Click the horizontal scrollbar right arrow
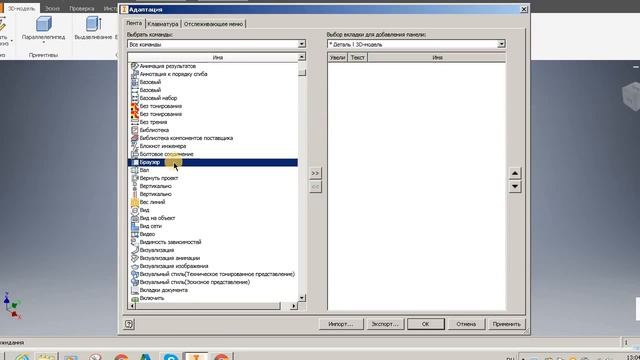The height and width of the screenshot is (360, 640). (x=293, y=306)
